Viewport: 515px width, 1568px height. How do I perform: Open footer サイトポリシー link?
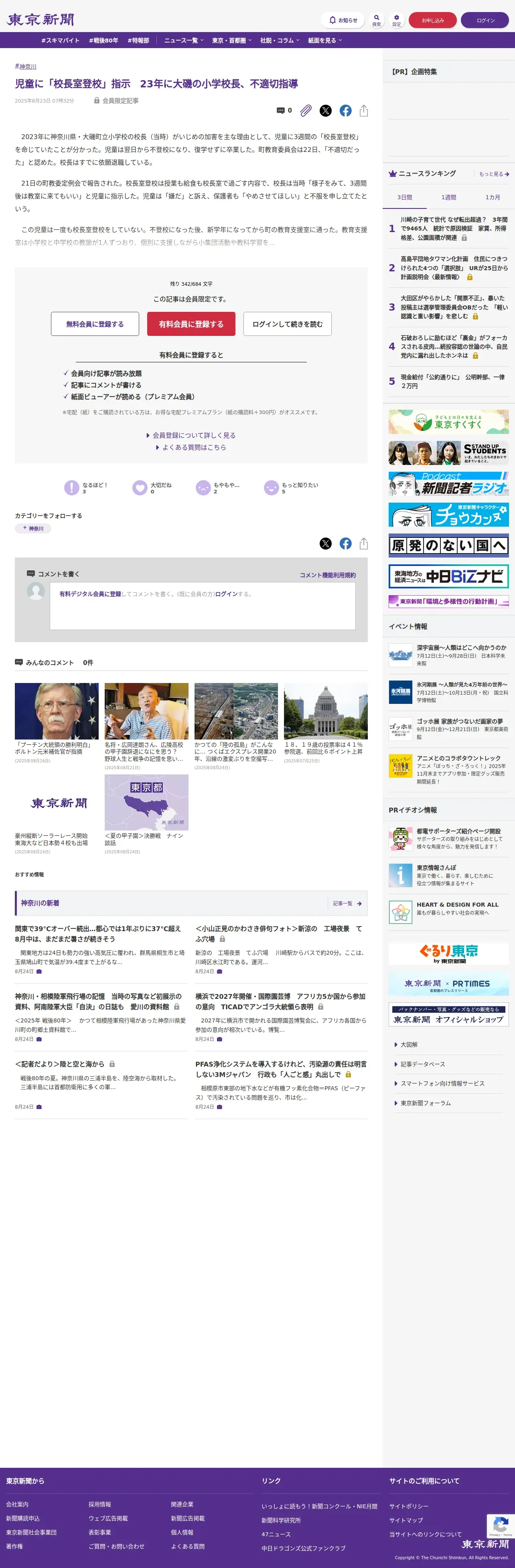point(409,1506)
